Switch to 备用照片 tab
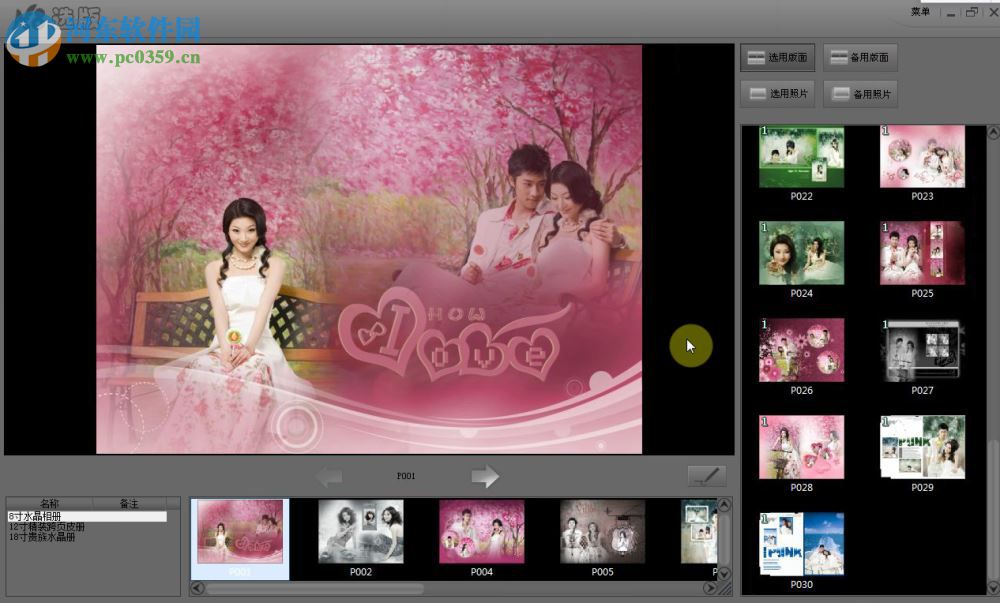 tap(860, 94)
